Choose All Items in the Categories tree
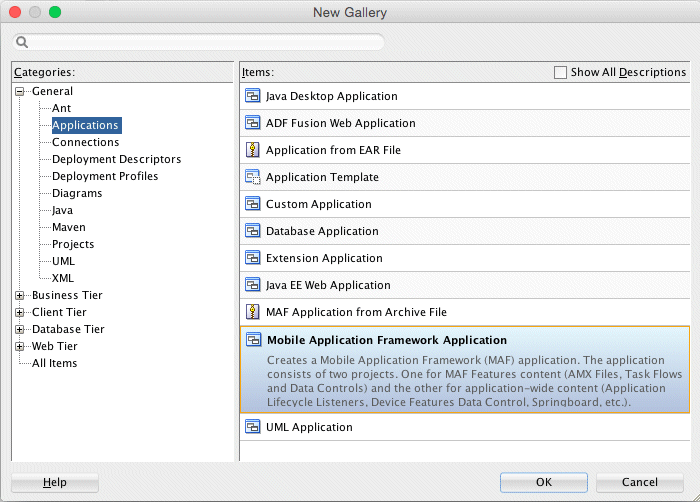Image resolution: width=700 pixels, height=502 pixels. (54, 364)
